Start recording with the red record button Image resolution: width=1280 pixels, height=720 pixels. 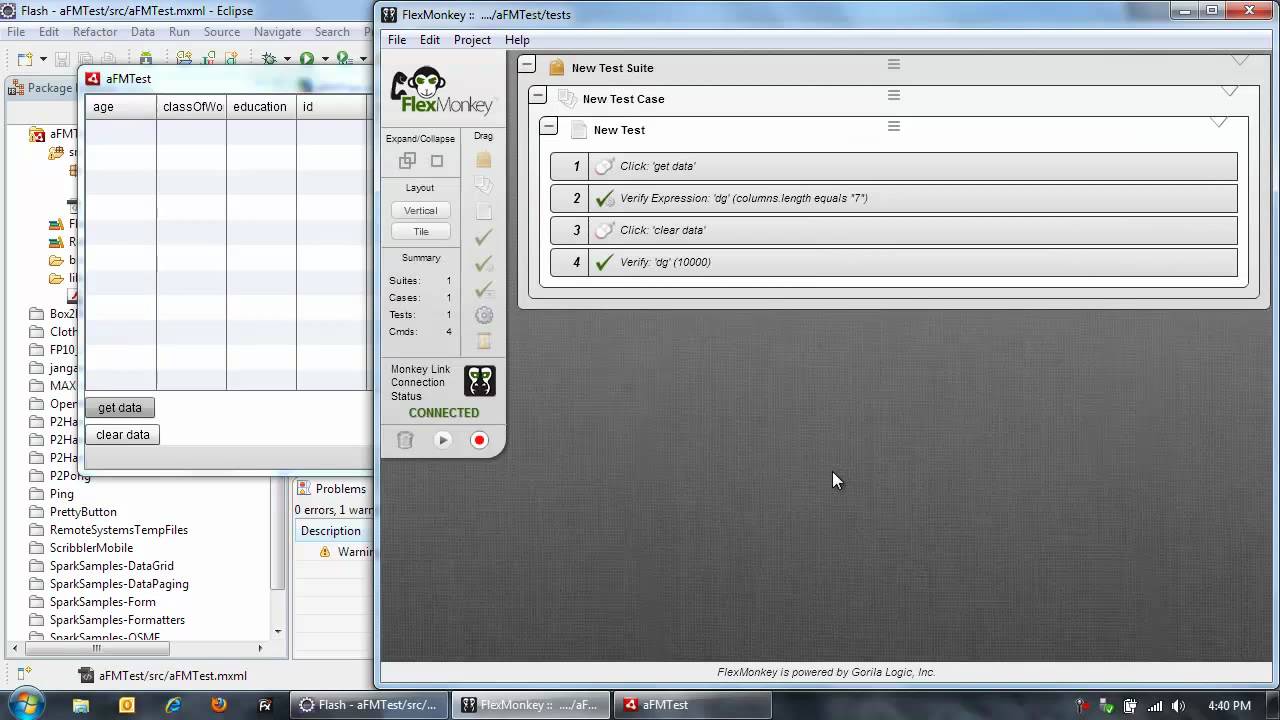tap(479, 440)
